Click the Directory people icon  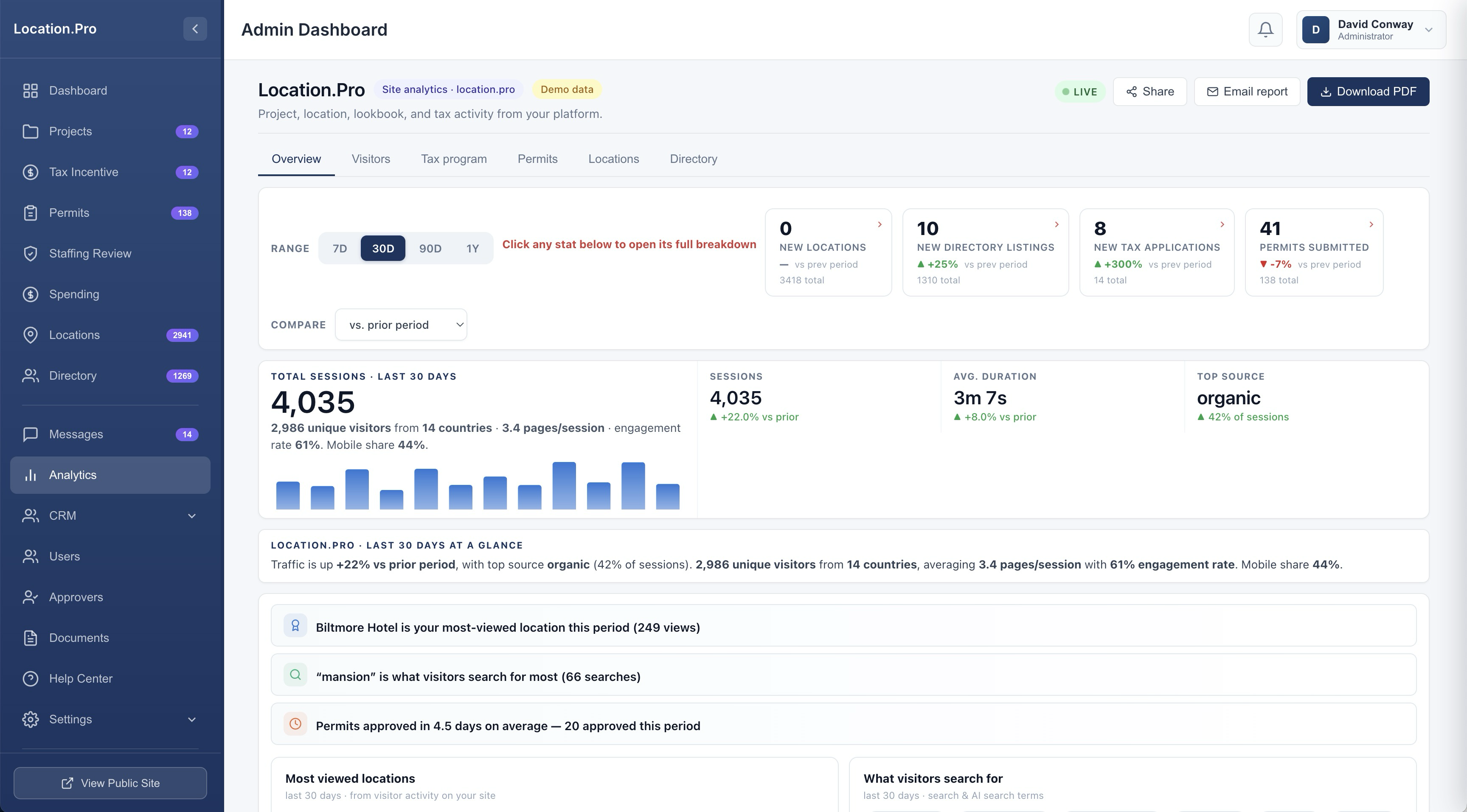pos(30,375)
